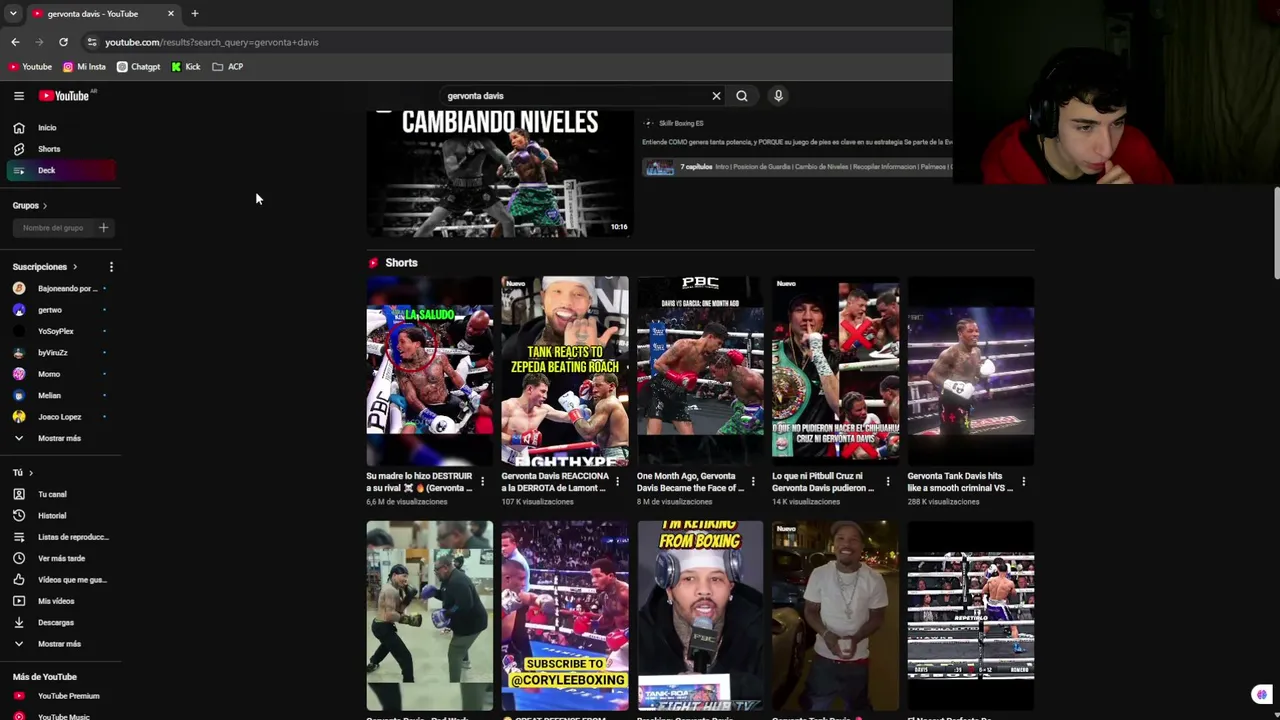
Task: Open the Kick bookmark
Action: 186,67
